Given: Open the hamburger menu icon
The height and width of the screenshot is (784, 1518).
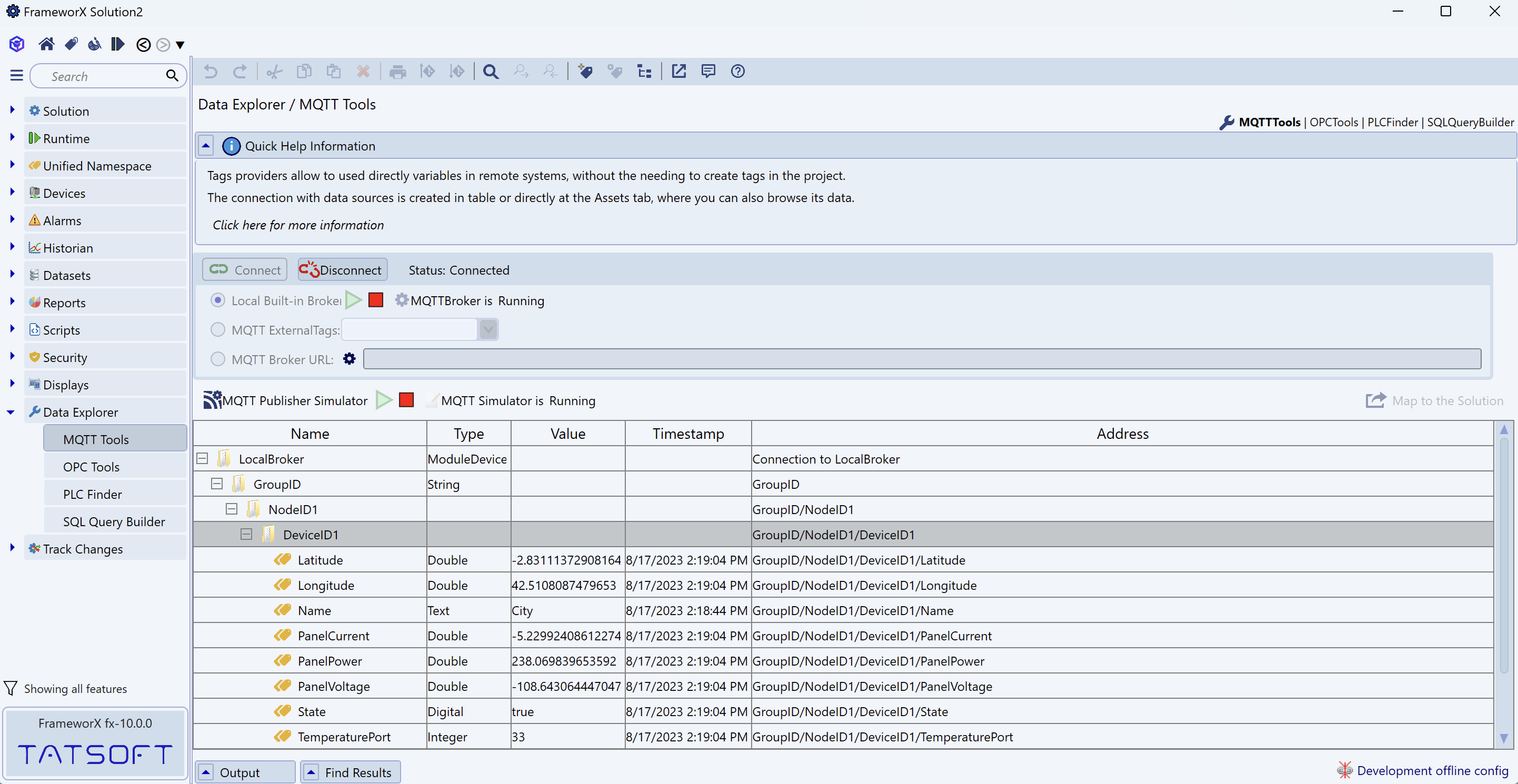Looking at the screenshot, I should (16, 75).
